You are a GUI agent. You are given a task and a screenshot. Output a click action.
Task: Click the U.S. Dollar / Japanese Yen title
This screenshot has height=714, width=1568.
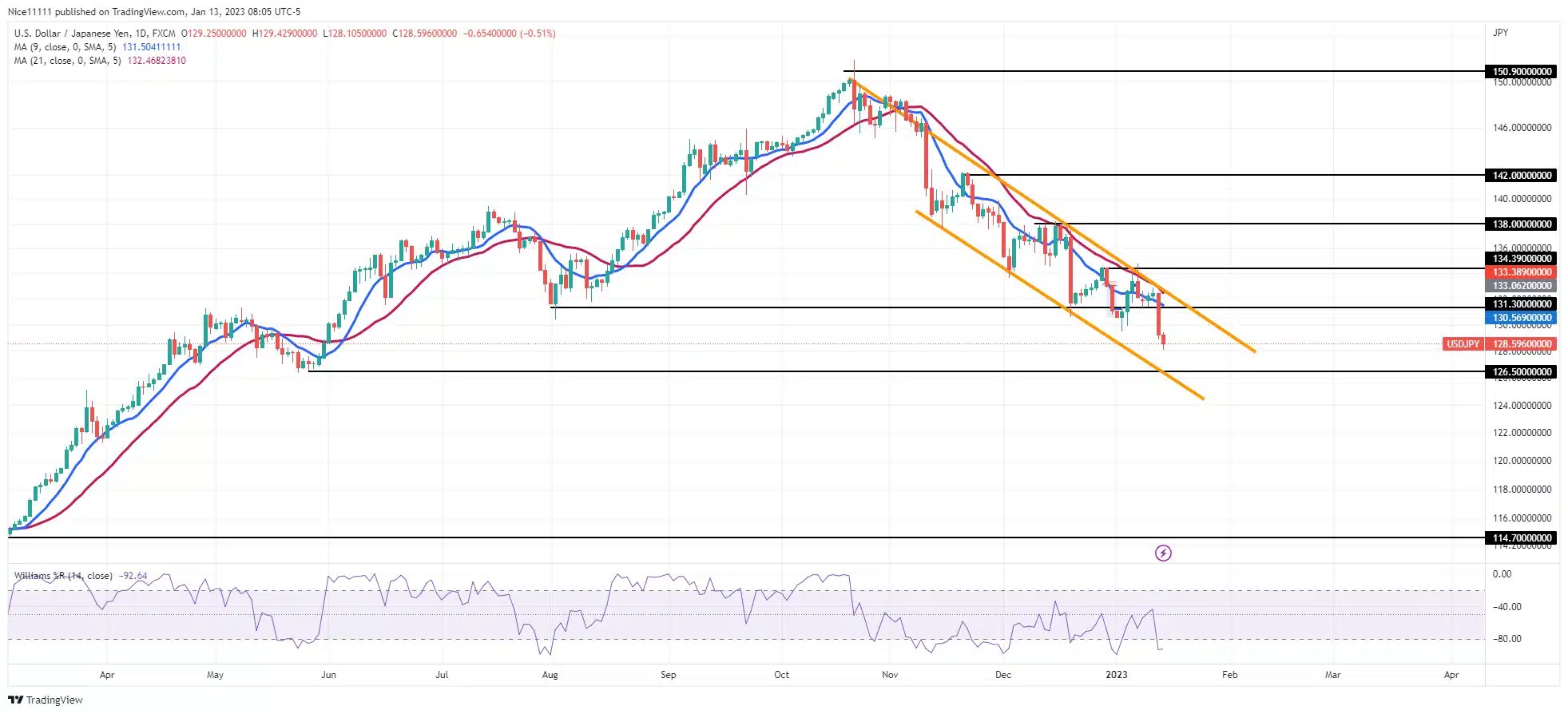point(94,34)
